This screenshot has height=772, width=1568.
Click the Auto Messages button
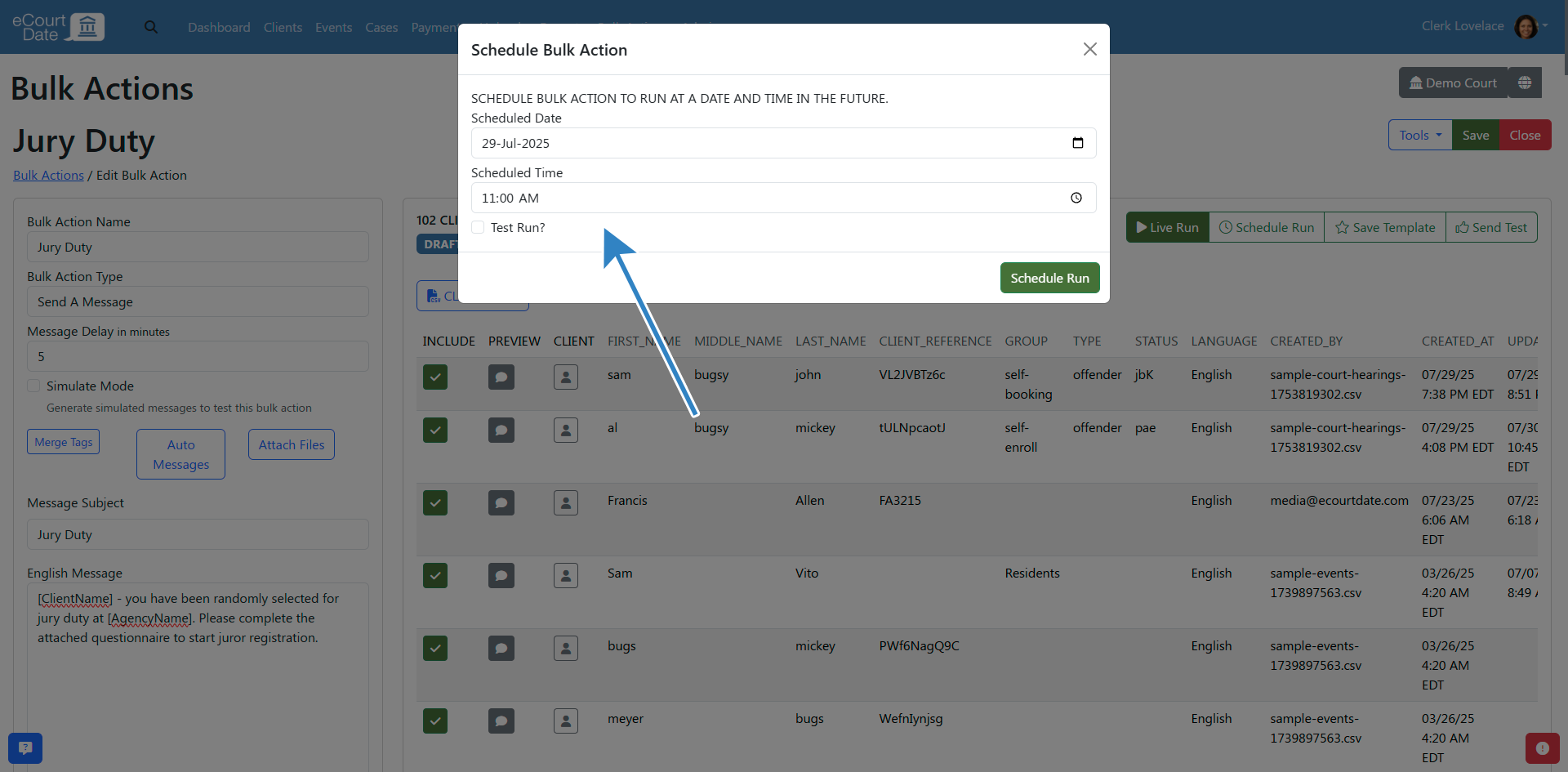[180, 454]
